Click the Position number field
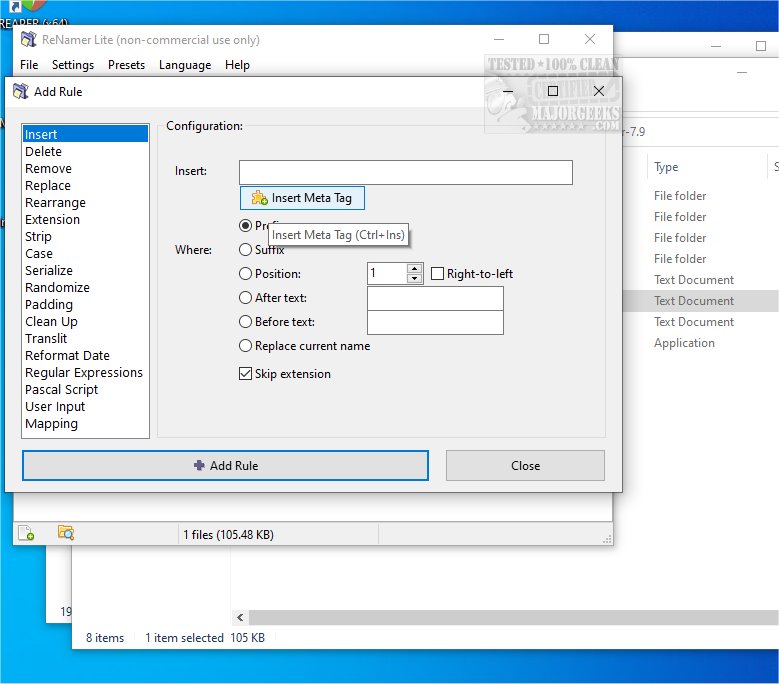 (387, 273)
